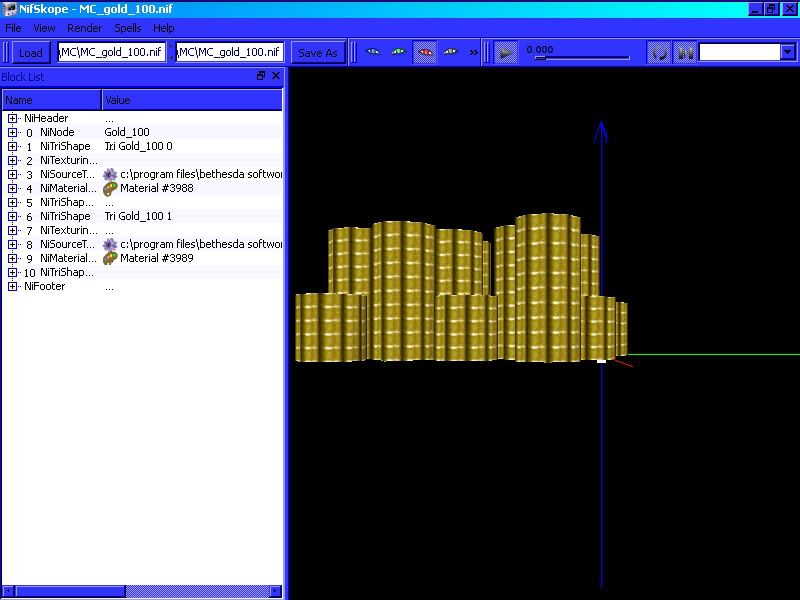Expand the NiNode Gold_100 block
The height and width of the screenshot is (600, 800).
coord(12,133)
